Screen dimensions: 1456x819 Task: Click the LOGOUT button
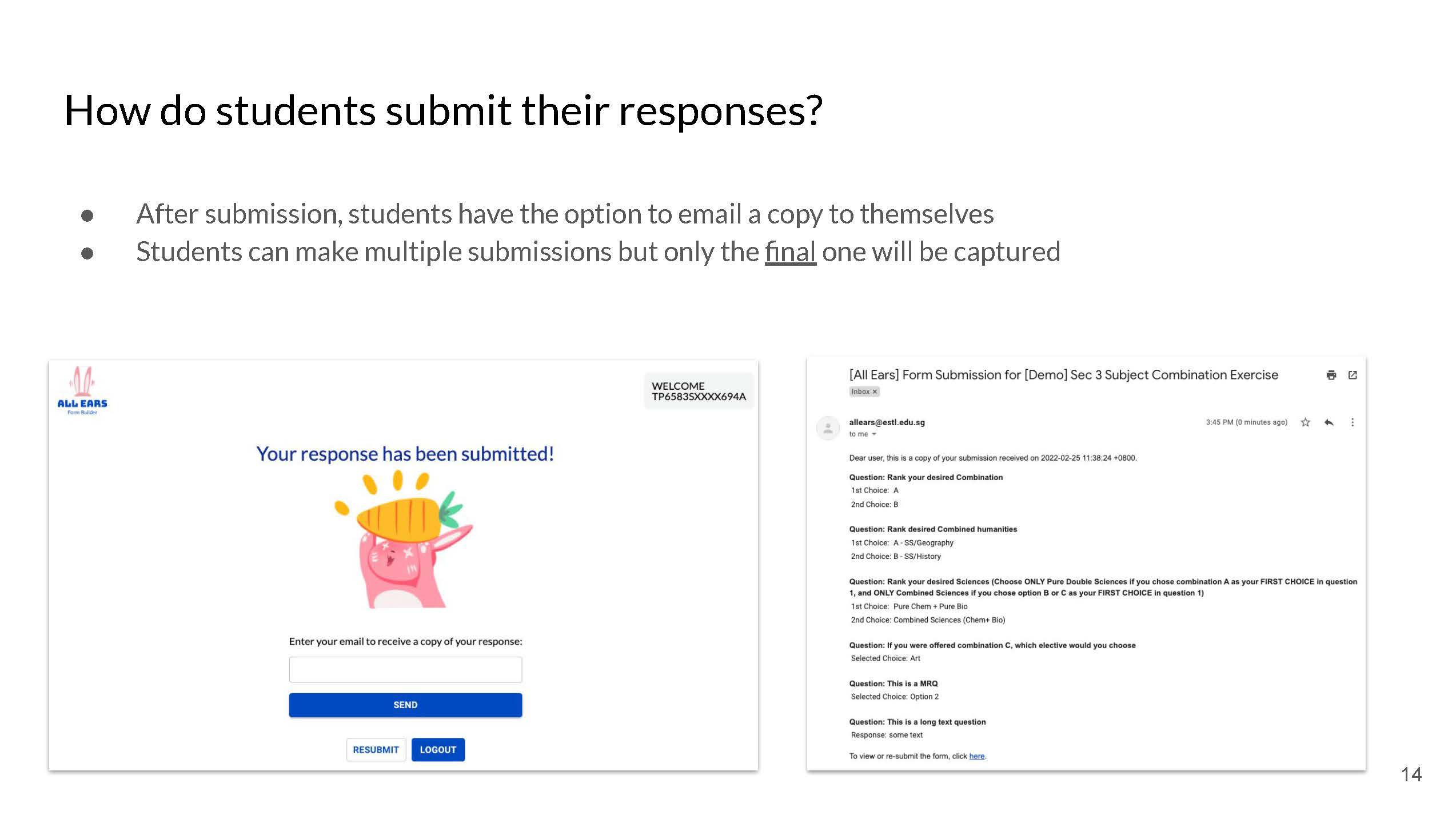(x=438, y=750)
